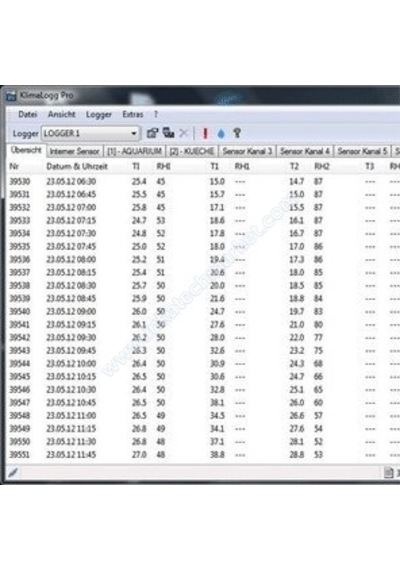Select row number 39540
The image size is (400, 570).
(20, 312)
